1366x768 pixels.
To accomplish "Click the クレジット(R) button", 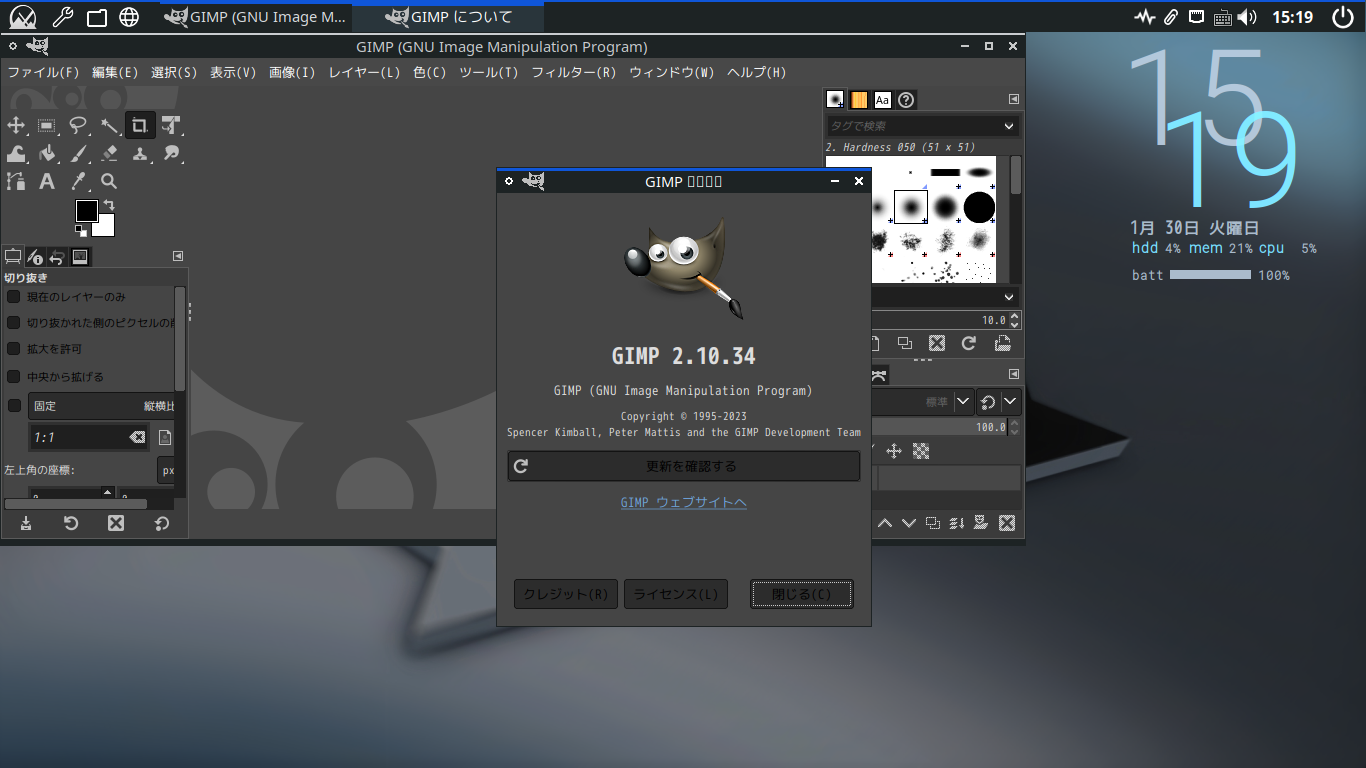I will coord(566,594).
